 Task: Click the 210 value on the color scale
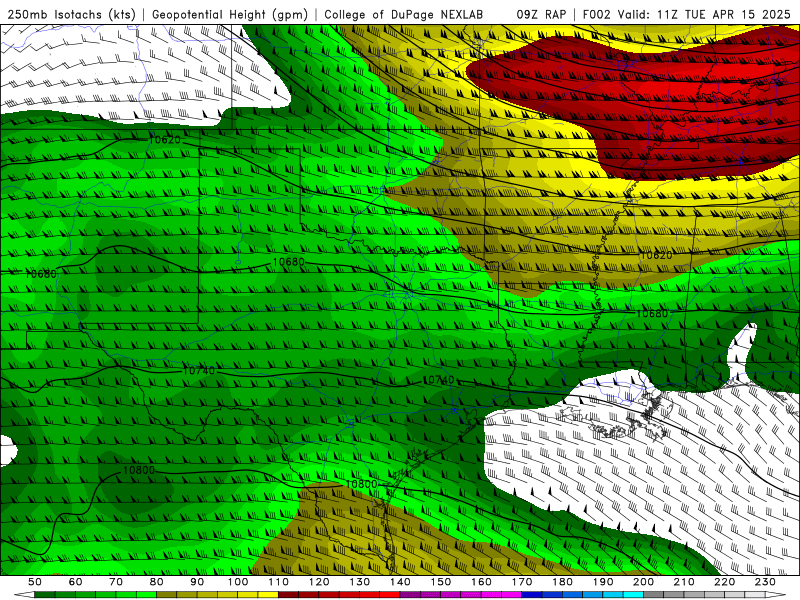(x=684, y=582)
